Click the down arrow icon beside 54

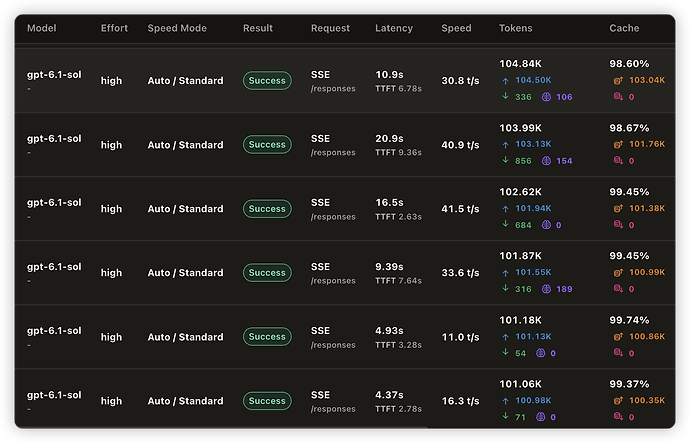click(x=505, y=352)
